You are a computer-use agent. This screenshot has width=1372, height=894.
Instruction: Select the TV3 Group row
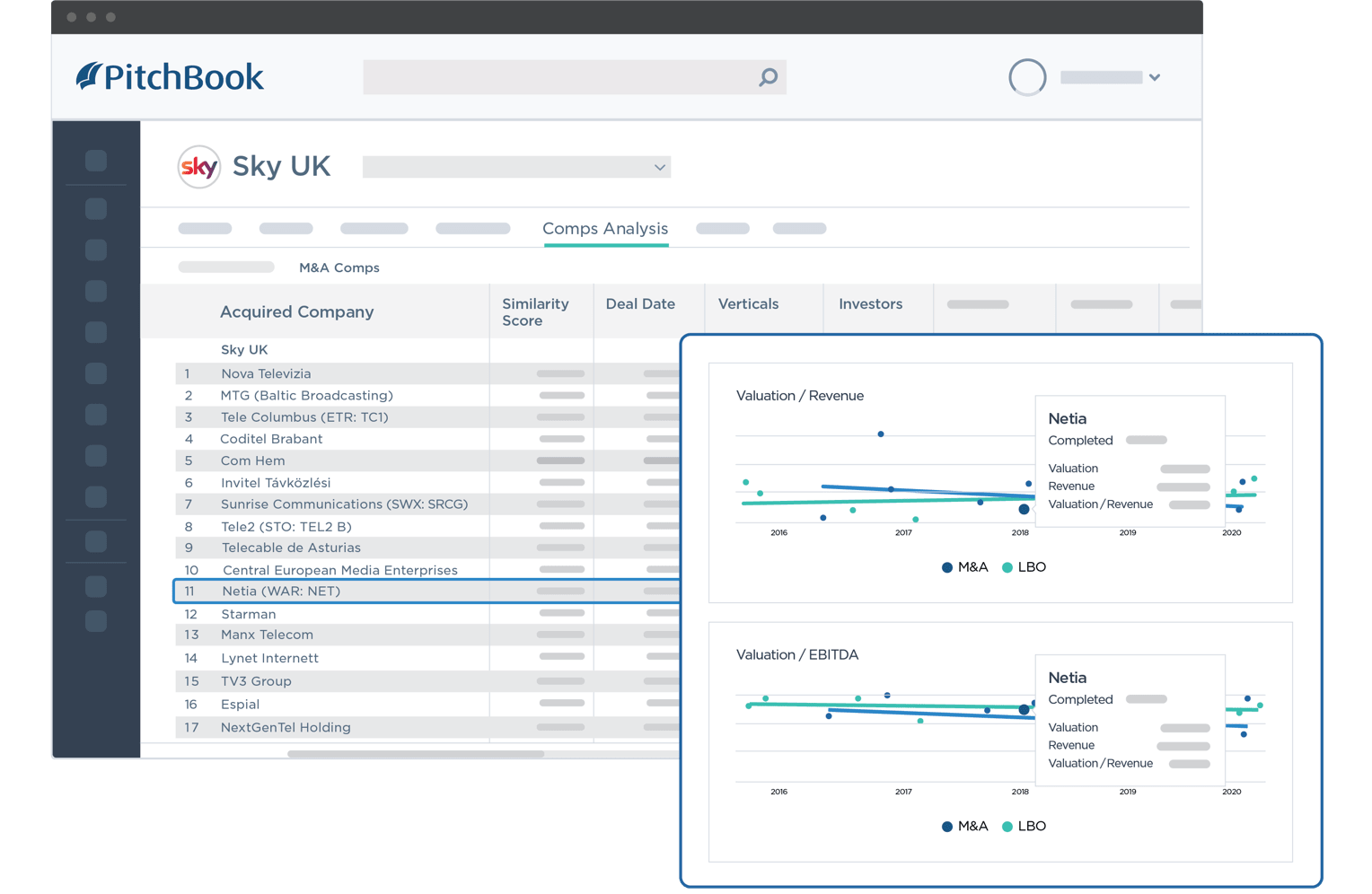click(427, 681)
